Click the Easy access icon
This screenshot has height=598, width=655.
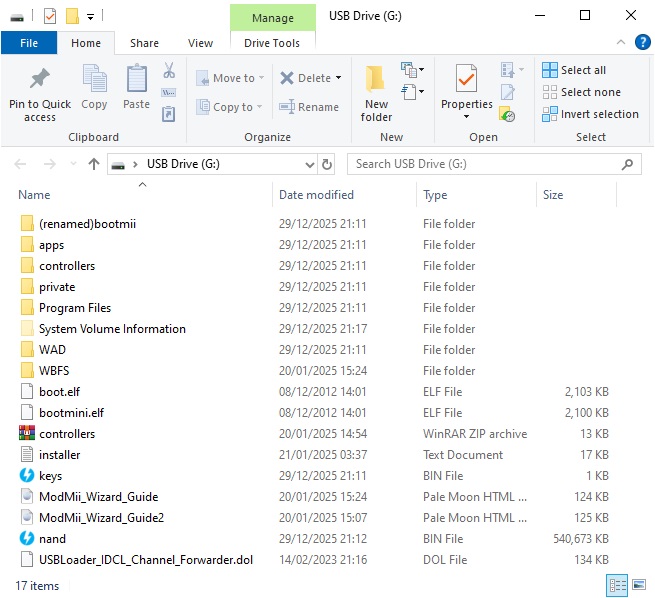pyautogui.click(x=409, y=92)
